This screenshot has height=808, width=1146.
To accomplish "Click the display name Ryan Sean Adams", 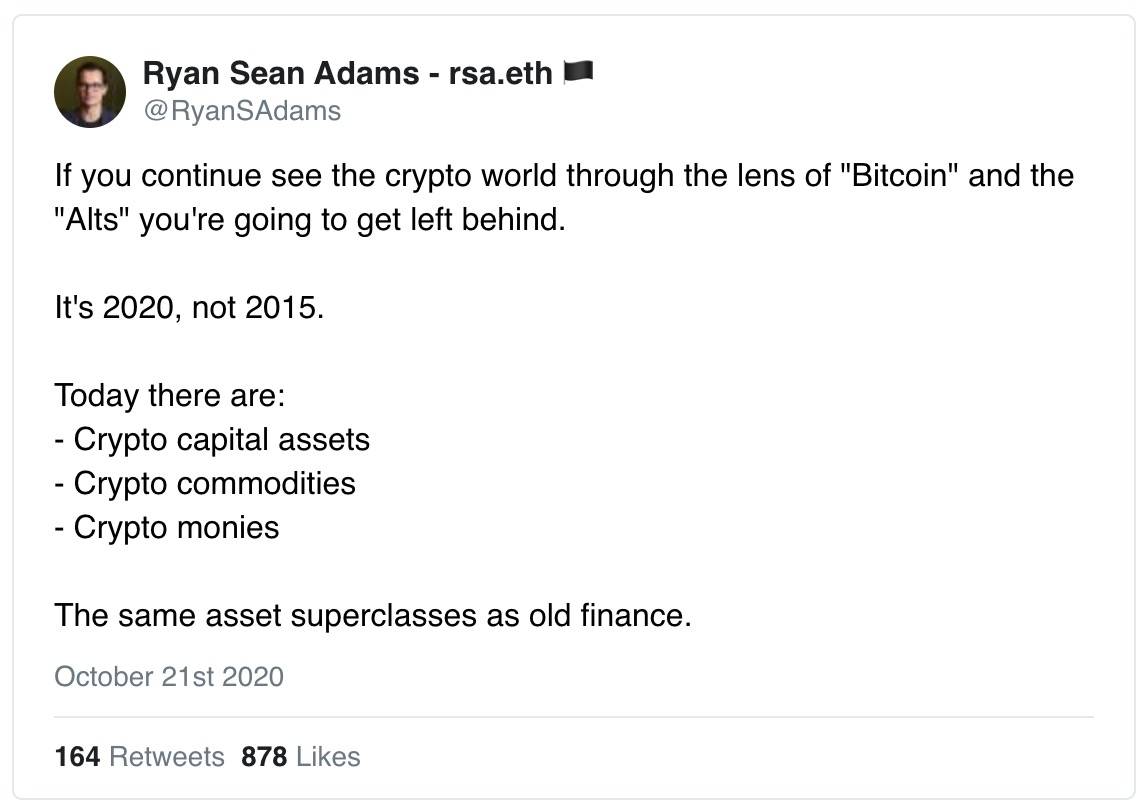I will coord(280,73).
